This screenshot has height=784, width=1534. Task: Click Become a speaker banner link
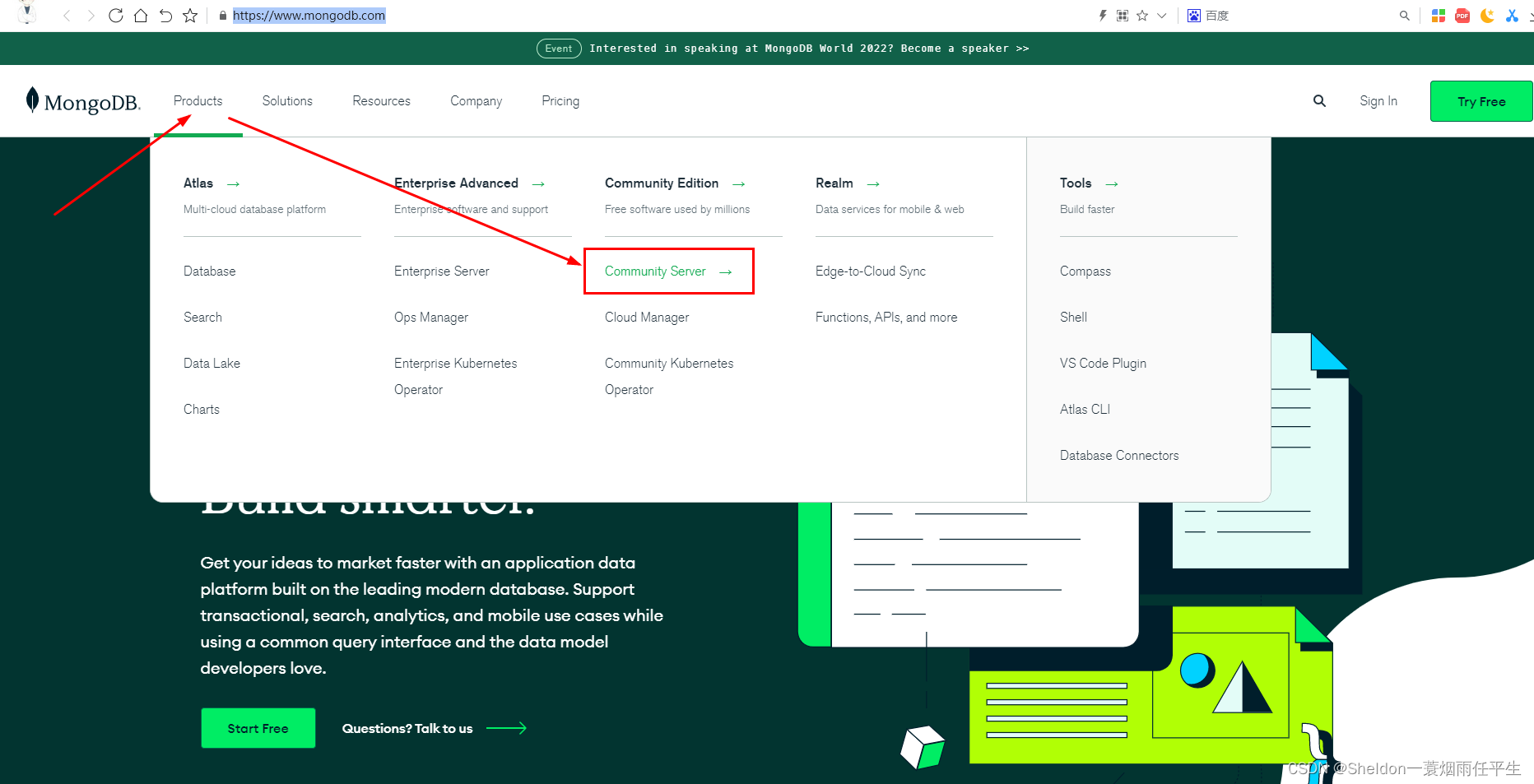[965, 49]
